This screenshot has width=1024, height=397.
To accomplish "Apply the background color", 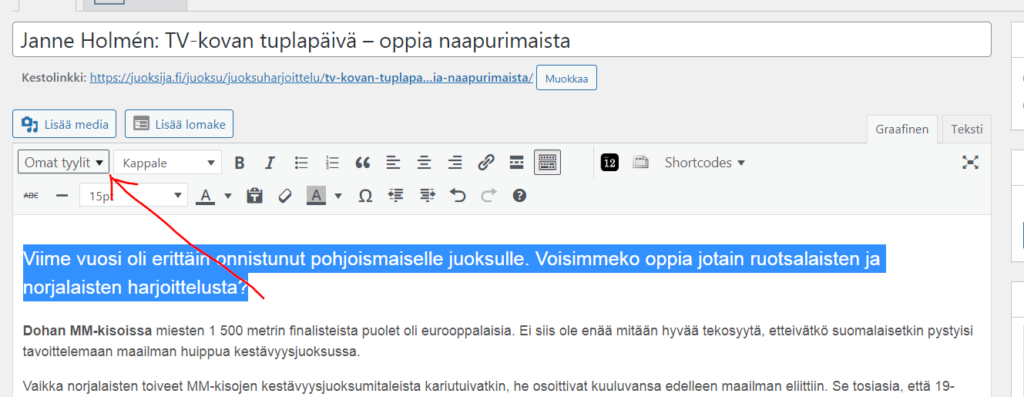I will (x=316, y=195).
